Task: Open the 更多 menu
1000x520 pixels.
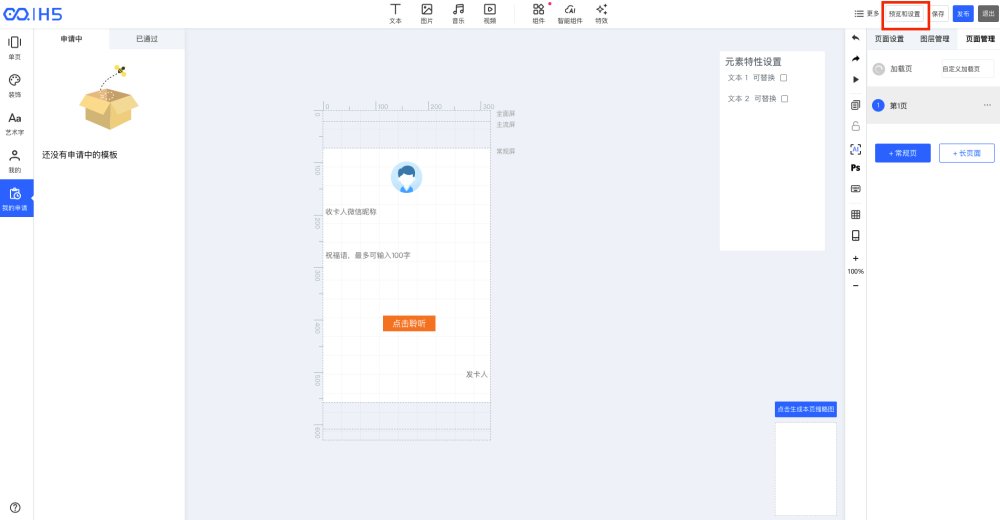Action: tap(866, 14)
